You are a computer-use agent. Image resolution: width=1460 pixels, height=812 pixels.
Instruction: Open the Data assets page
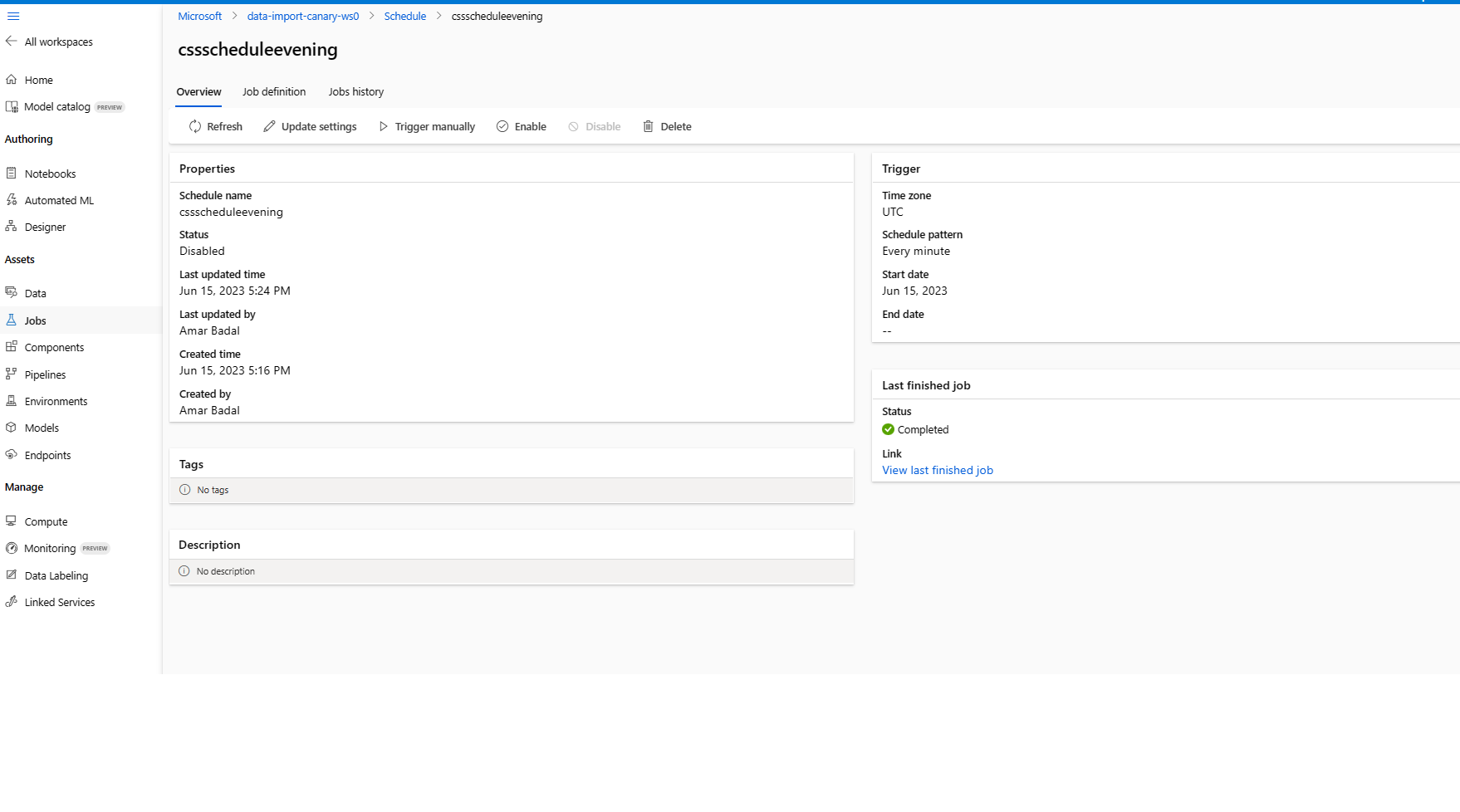point(36,292)
